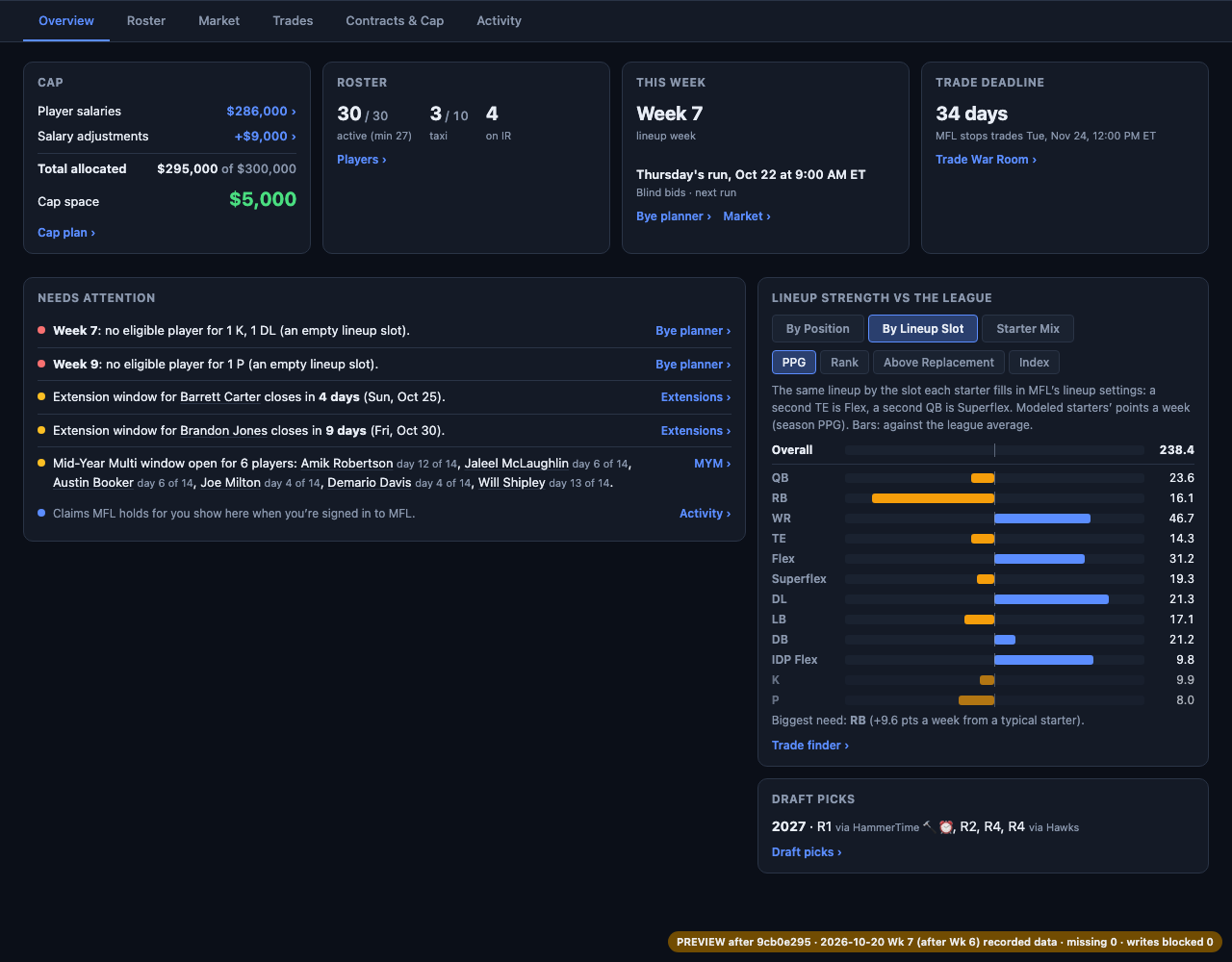Open the MYM link

point(712,464)
